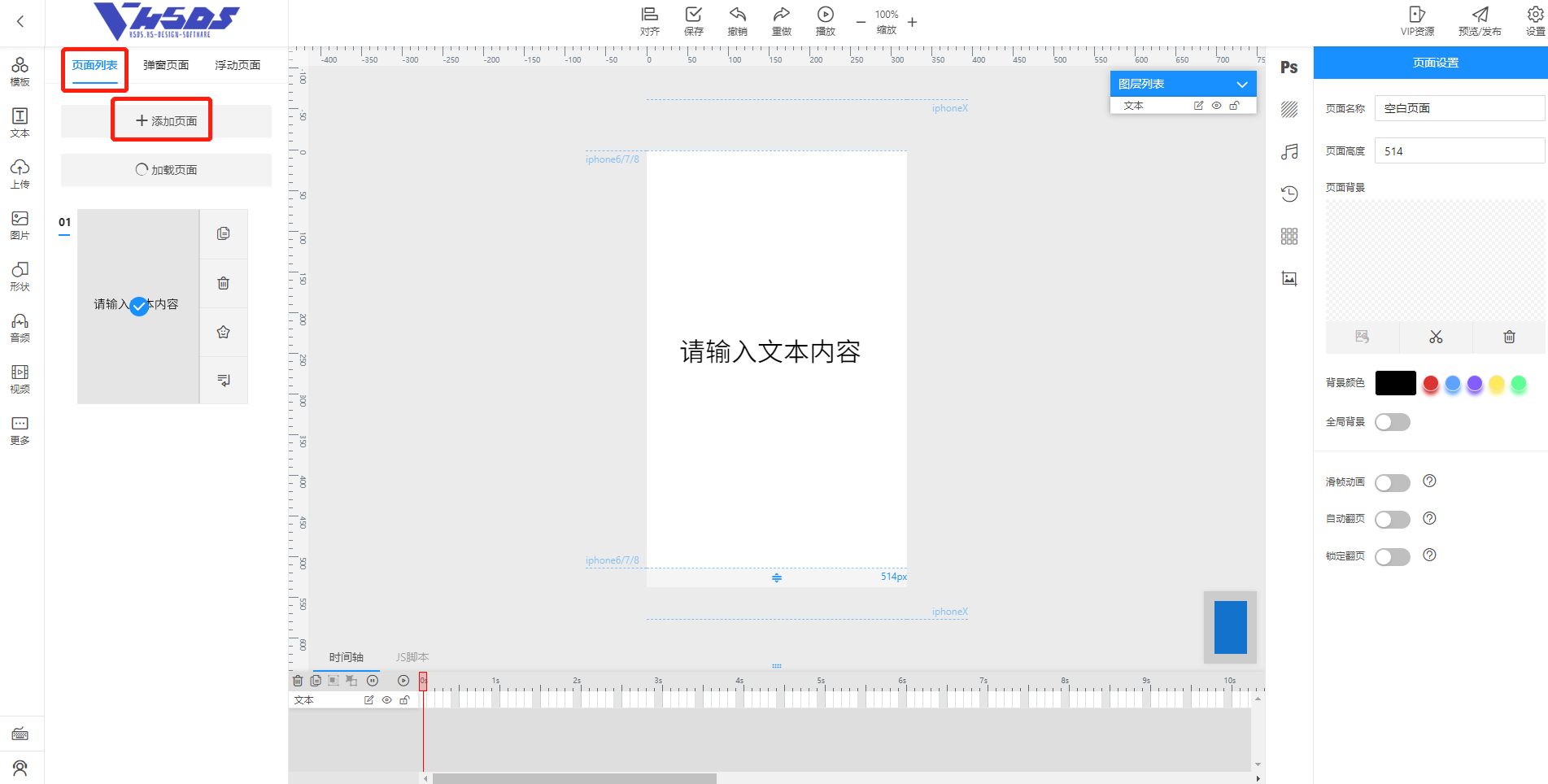Click the image crop icon in right strip

1289,278
